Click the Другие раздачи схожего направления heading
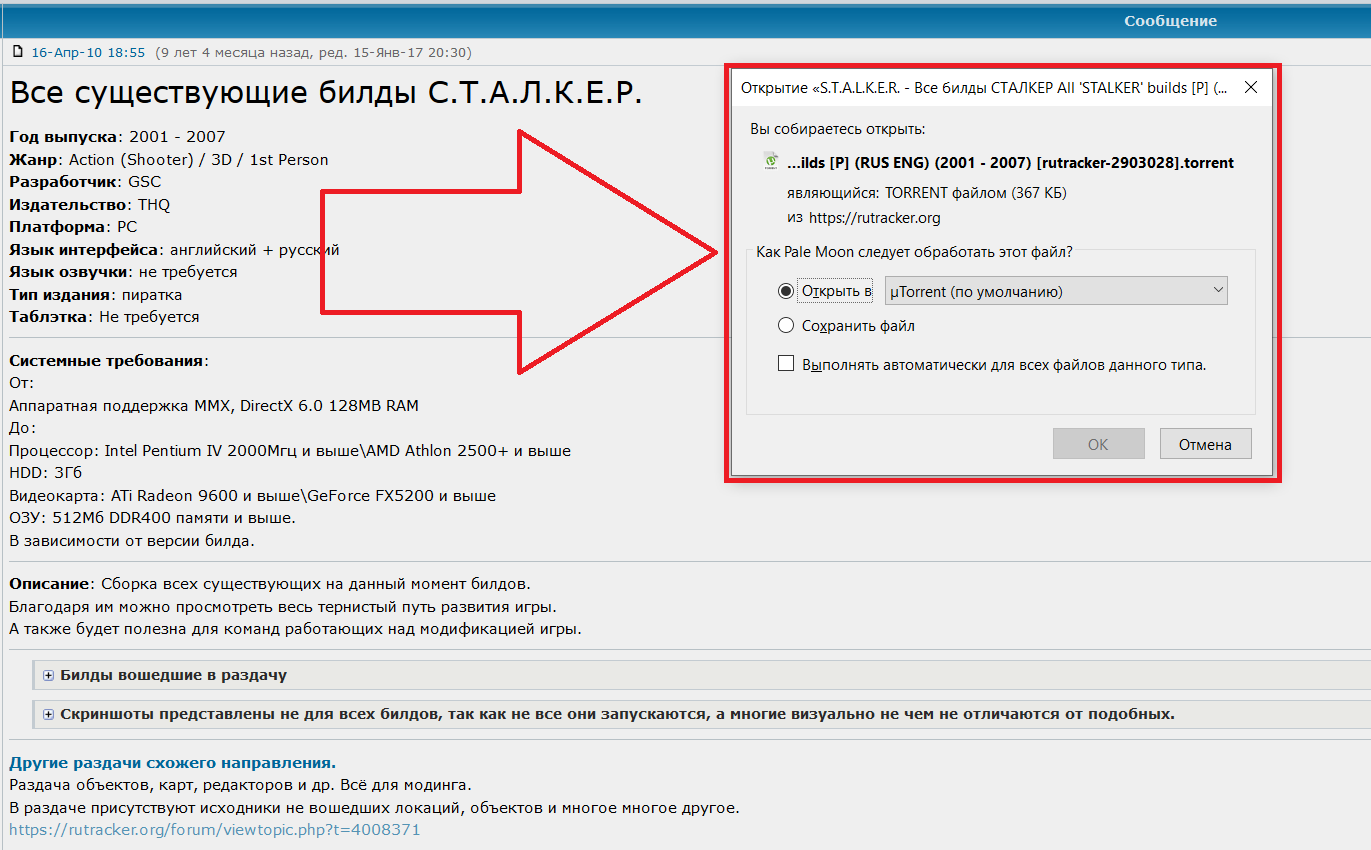The image size is (1371, 850). click(172, 763)
